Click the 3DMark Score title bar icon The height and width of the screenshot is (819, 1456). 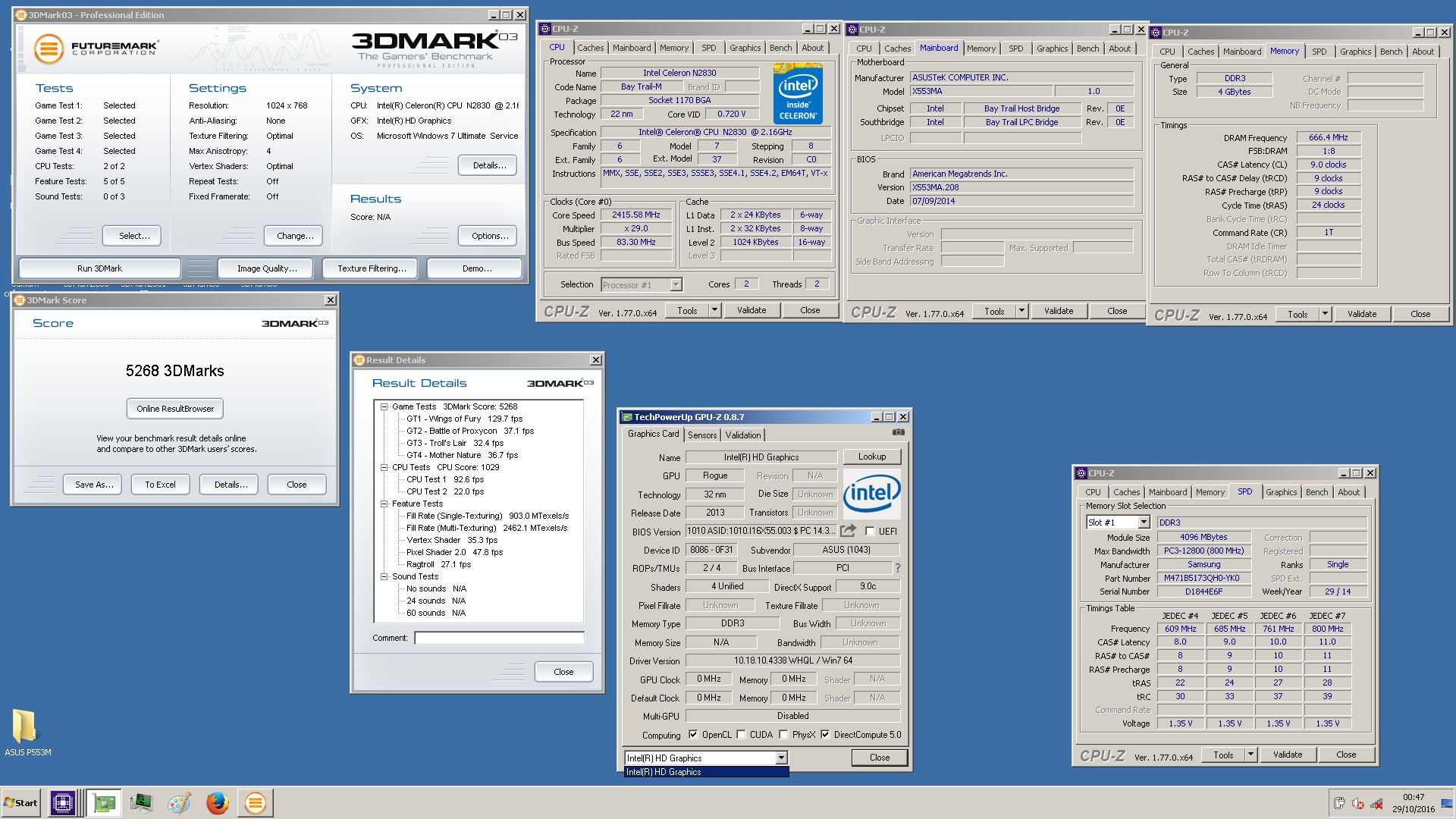click(20, 300)
